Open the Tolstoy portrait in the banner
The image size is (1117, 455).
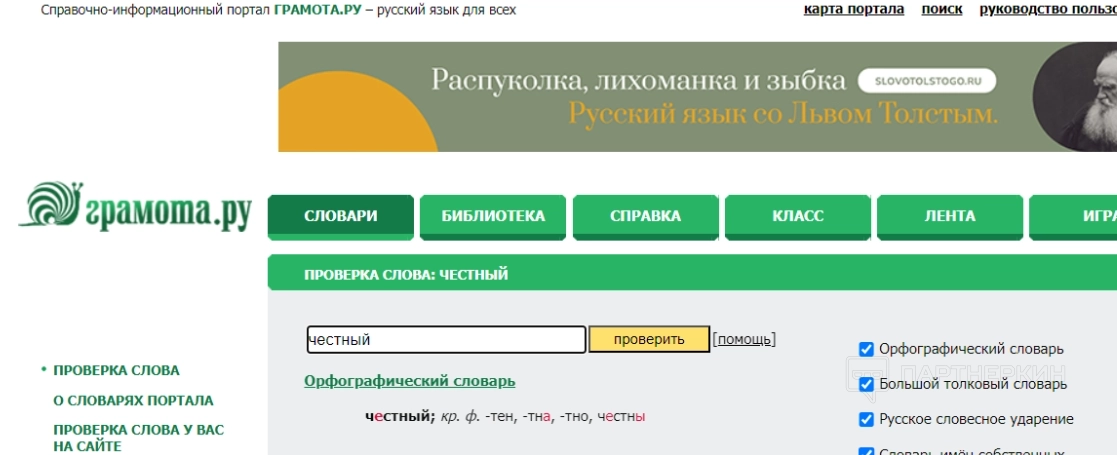pyautogui.click(x=1076, y=97)
